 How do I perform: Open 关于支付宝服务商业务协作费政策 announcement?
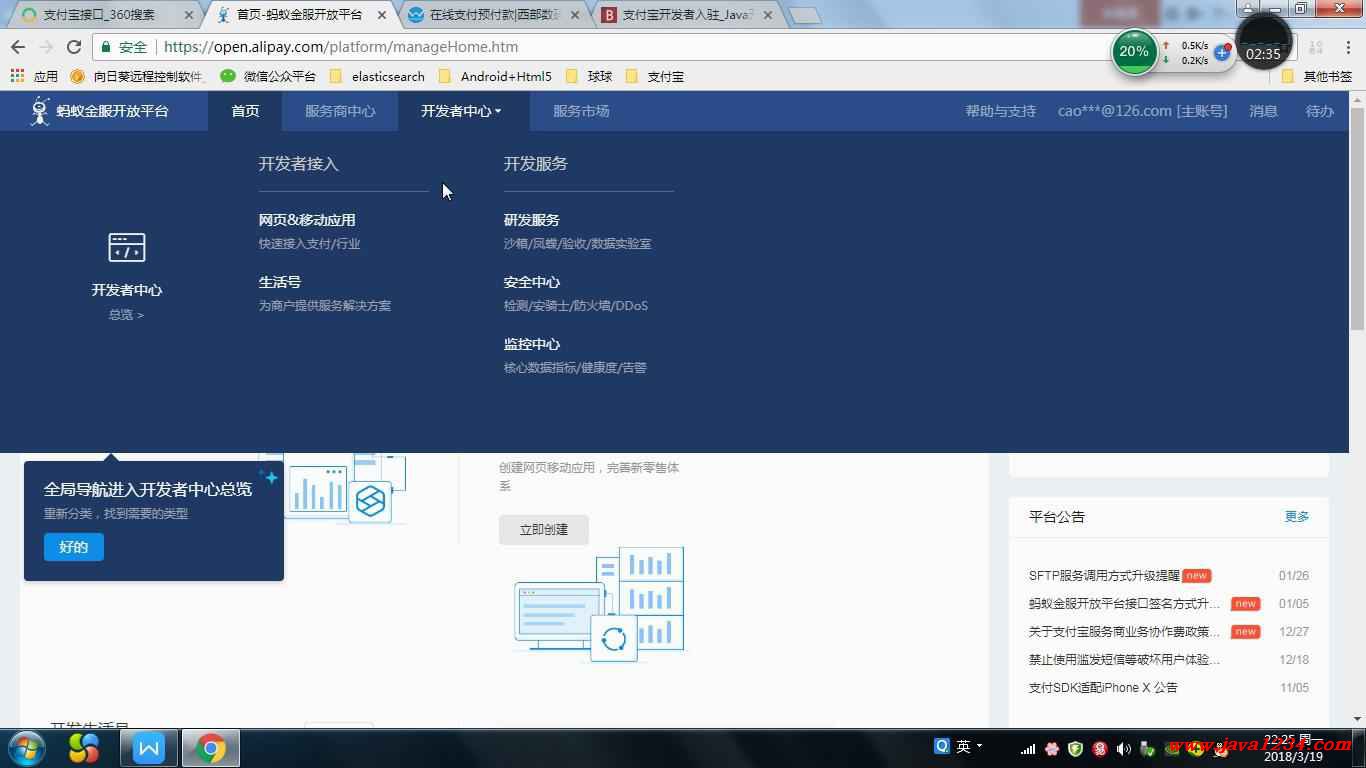1125,632
